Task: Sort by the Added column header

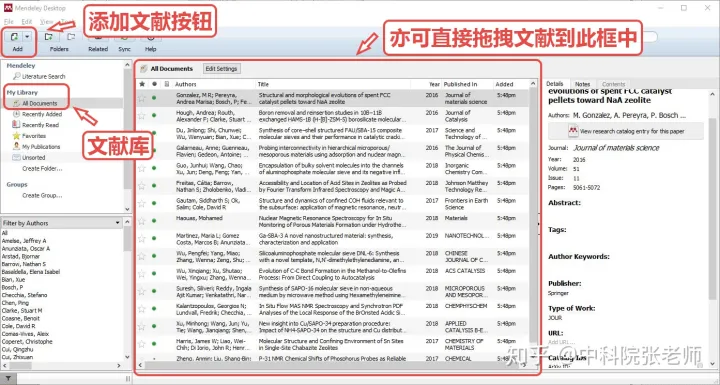Action: tap(504, 84)
